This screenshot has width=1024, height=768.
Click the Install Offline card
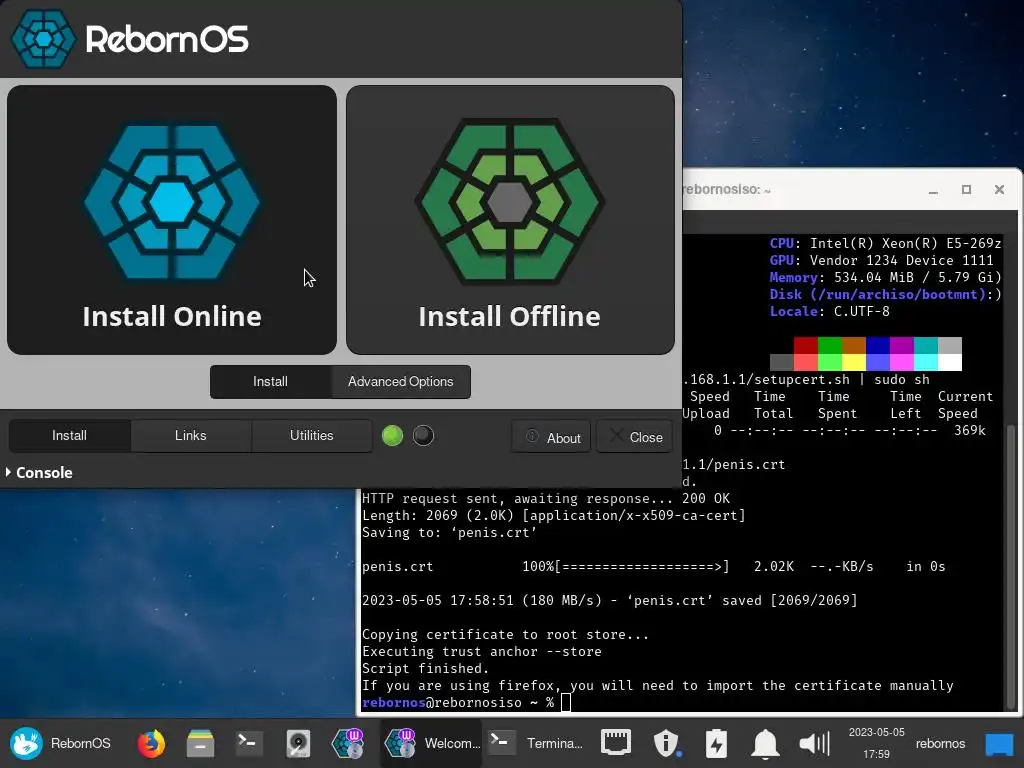click(x=510, y=220)
